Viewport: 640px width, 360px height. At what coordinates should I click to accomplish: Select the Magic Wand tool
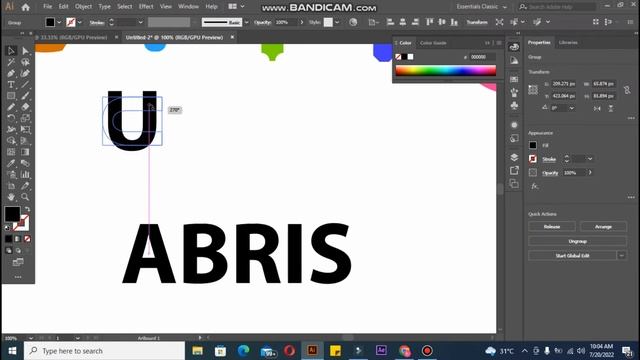[11, 62]
